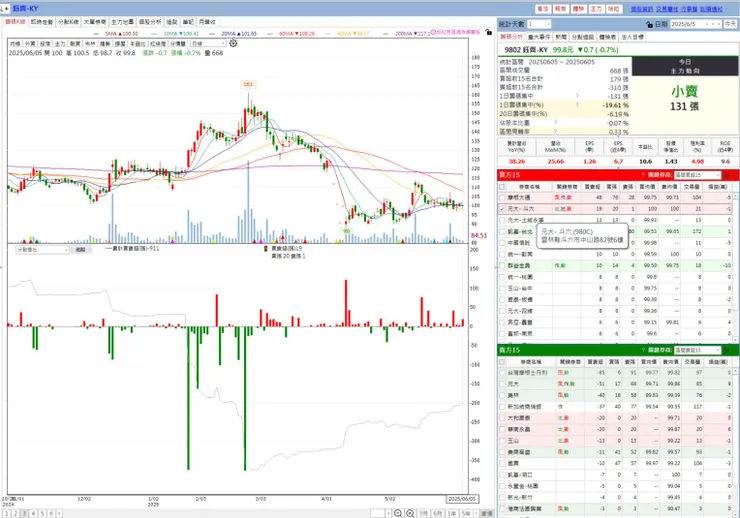Open the stock search plus icon
This screenshot has width=740, height=518.
[5, 8]
